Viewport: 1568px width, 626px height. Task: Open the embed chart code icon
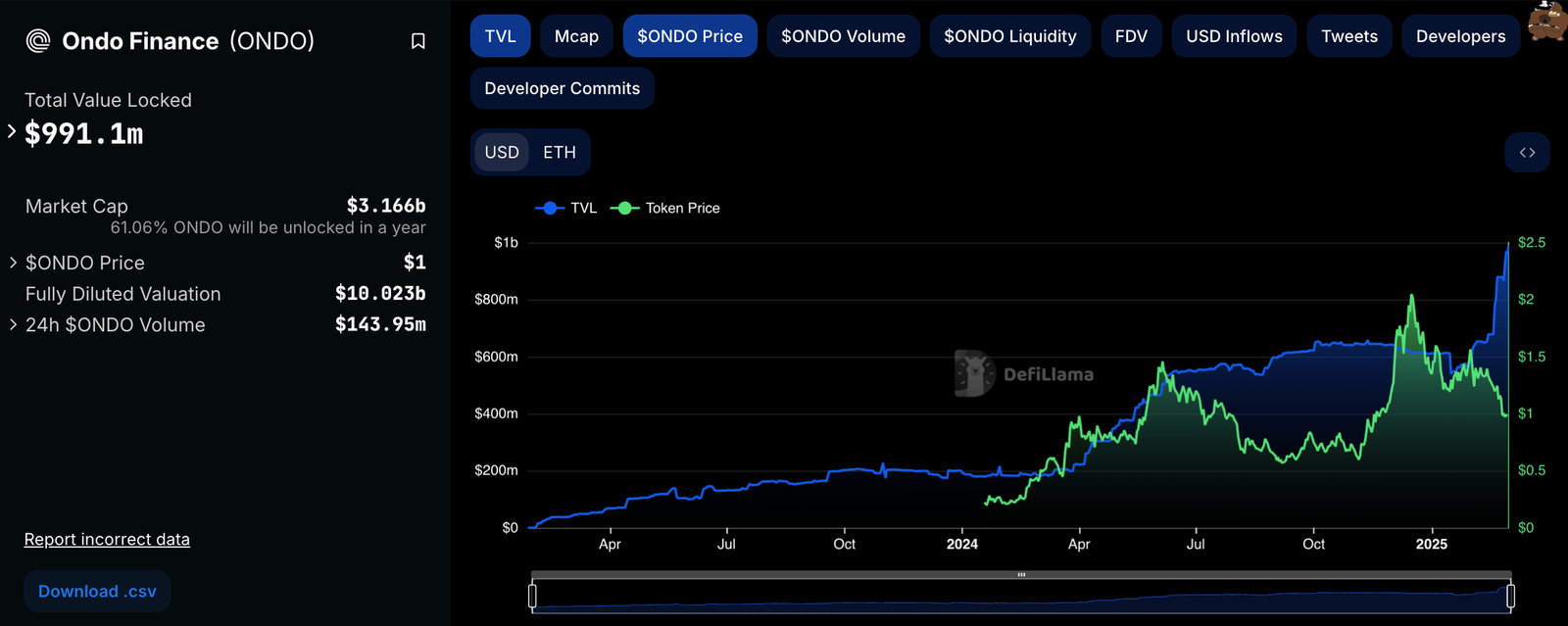pyautogui.click(x=1527, y=153)
